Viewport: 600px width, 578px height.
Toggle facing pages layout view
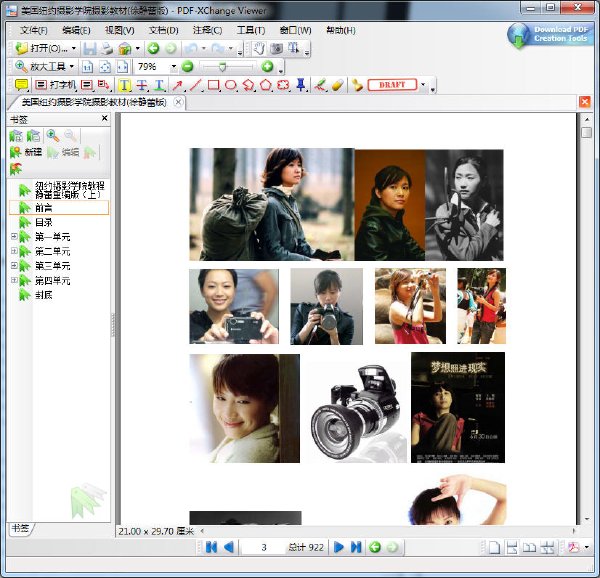[x=530, y=547]
